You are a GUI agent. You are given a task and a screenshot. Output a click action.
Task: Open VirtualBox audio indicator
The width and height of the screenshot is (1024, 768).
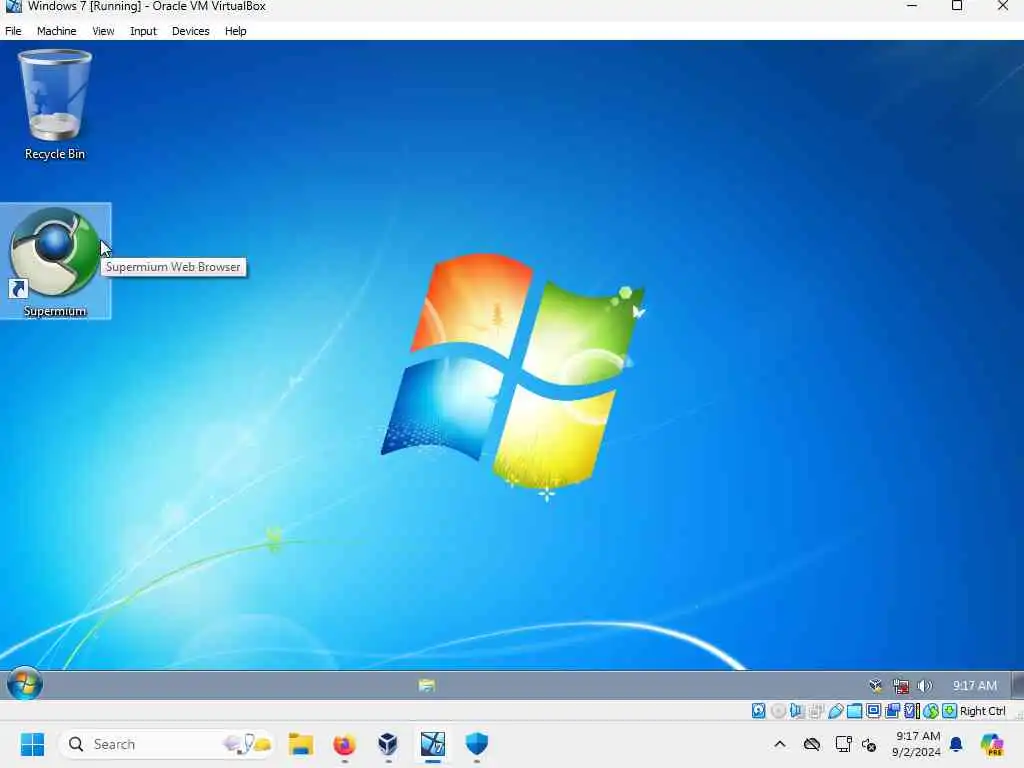tap(797, 711)
